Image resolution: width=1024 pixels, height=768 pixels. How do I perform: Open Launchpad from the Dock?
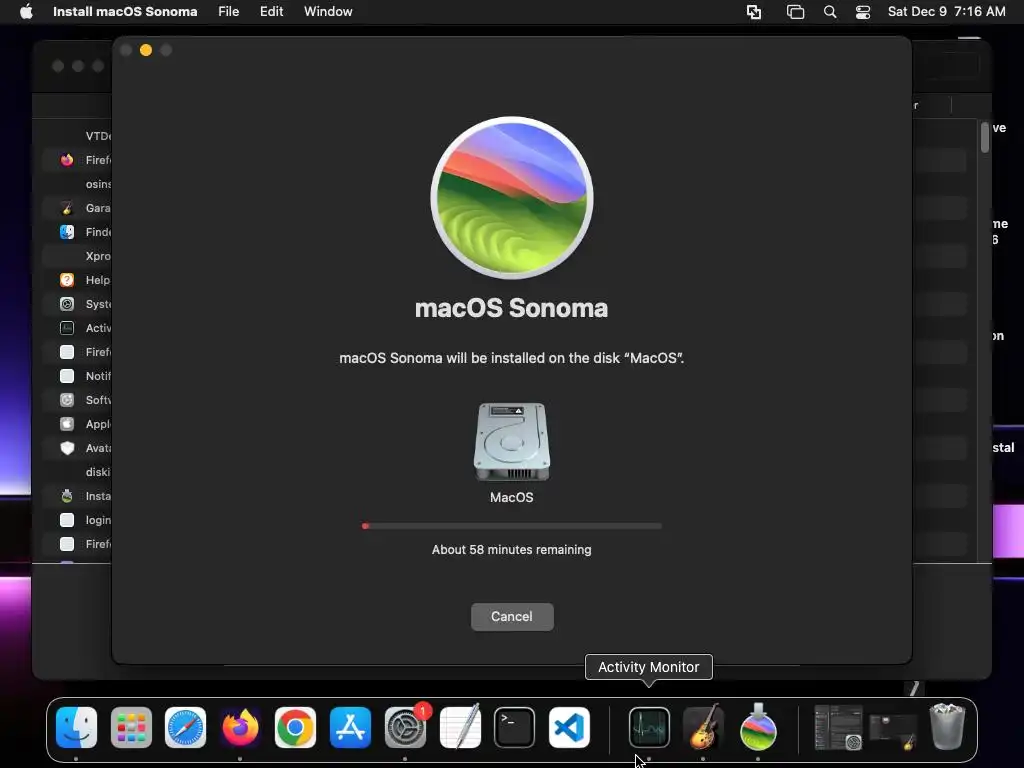(131, 727)
